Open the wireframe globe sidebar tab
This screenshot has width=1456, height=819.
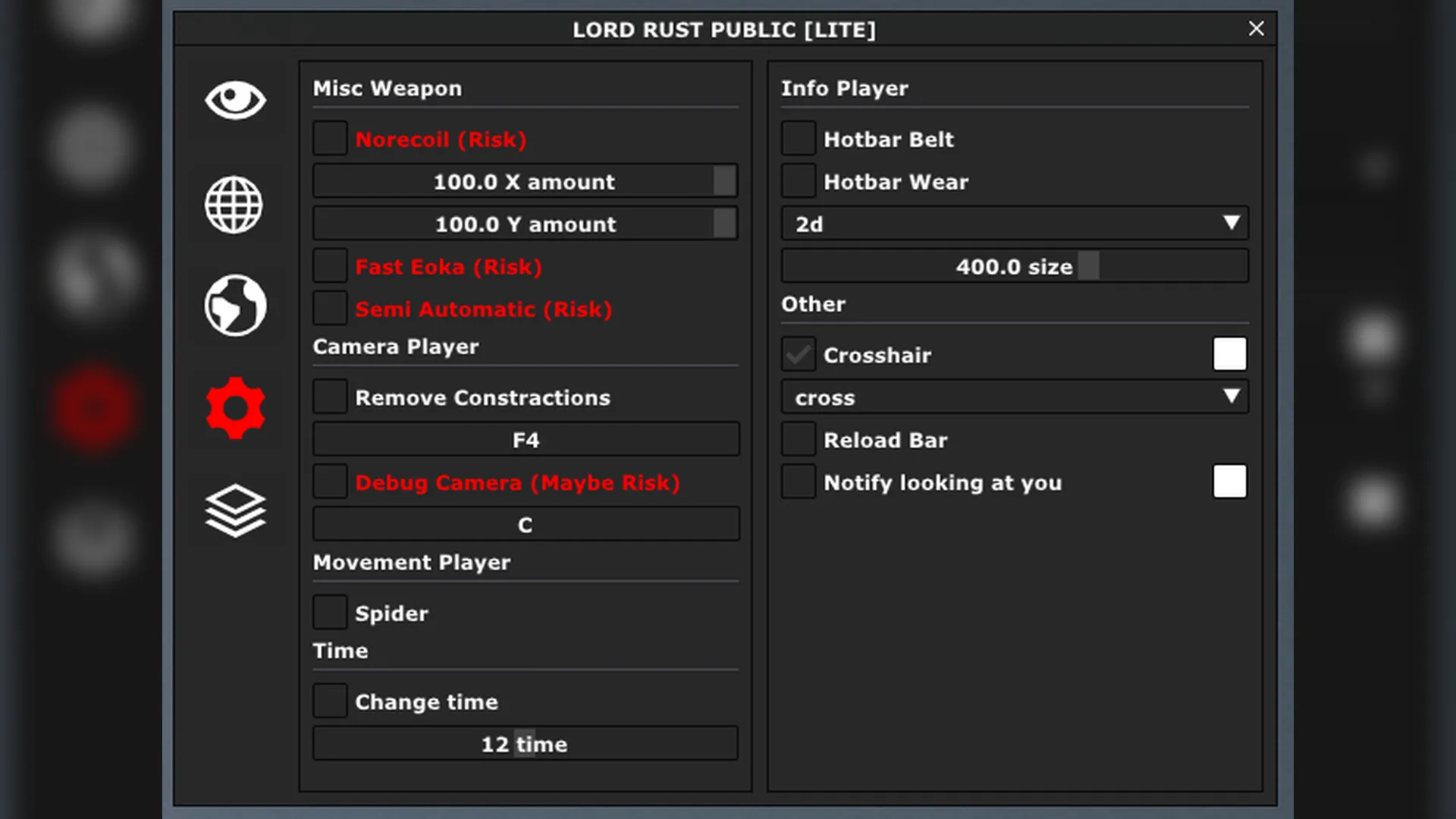coord(234,205)
